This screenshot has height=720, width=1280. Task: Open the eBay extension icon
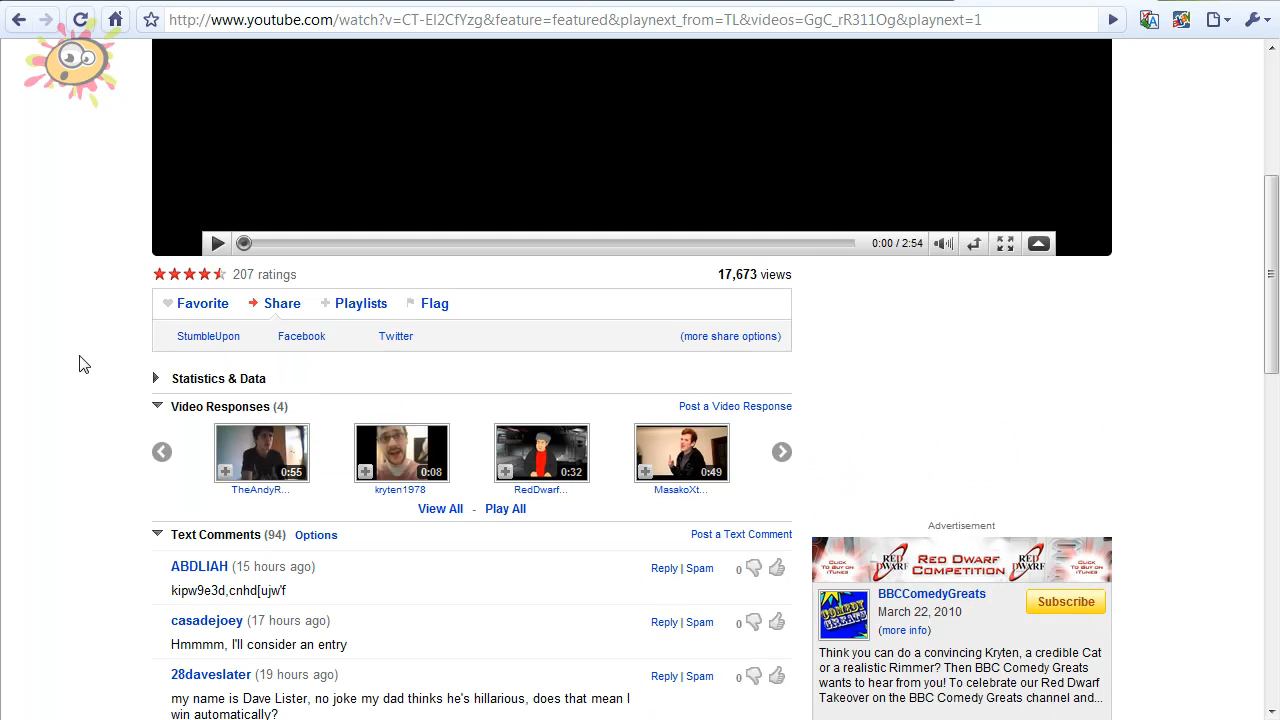click(x=1181, y=19)
